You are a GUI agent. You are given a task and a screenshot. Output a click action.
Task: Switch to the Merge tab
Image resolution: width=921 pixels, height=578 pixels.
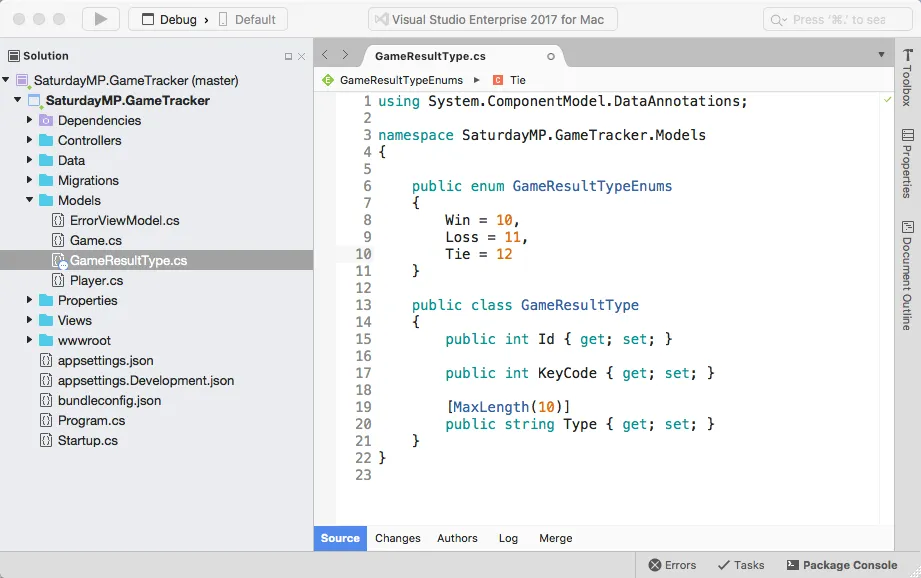pyautogui.click(x=556, y=538)
